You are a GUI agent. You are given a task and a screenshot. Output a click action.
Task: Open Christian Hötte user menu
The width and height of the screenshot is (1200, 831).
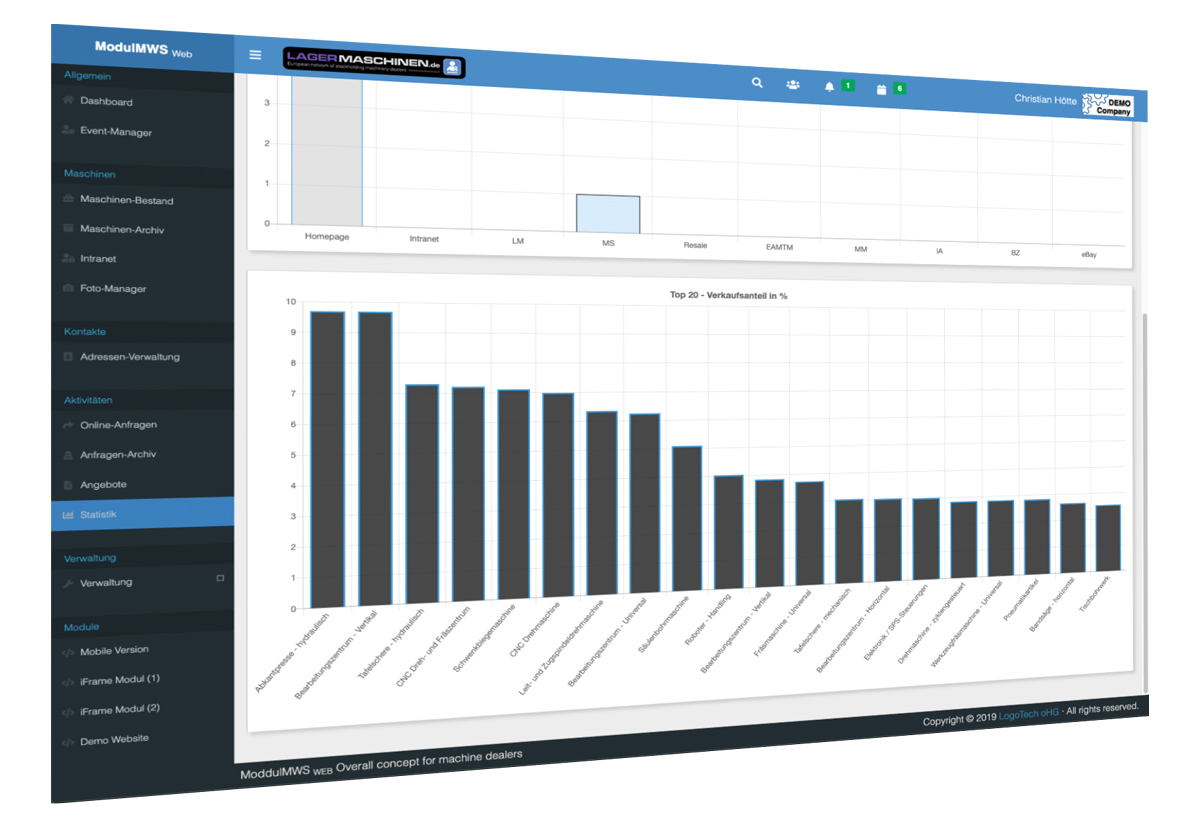pos(1046,99)
